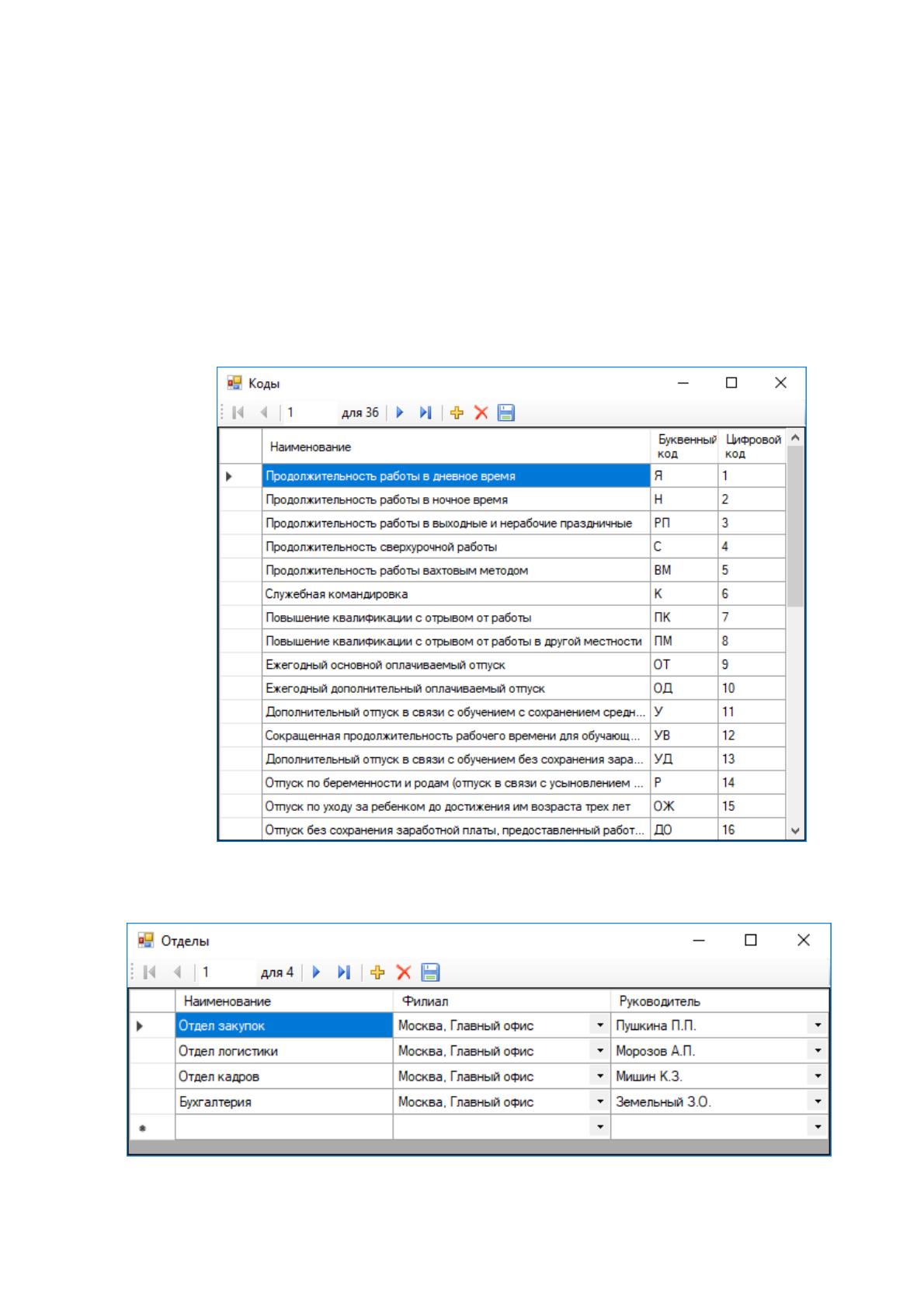
Task: Click the Буквенный код column header
Action: click(x=684, y=447)
